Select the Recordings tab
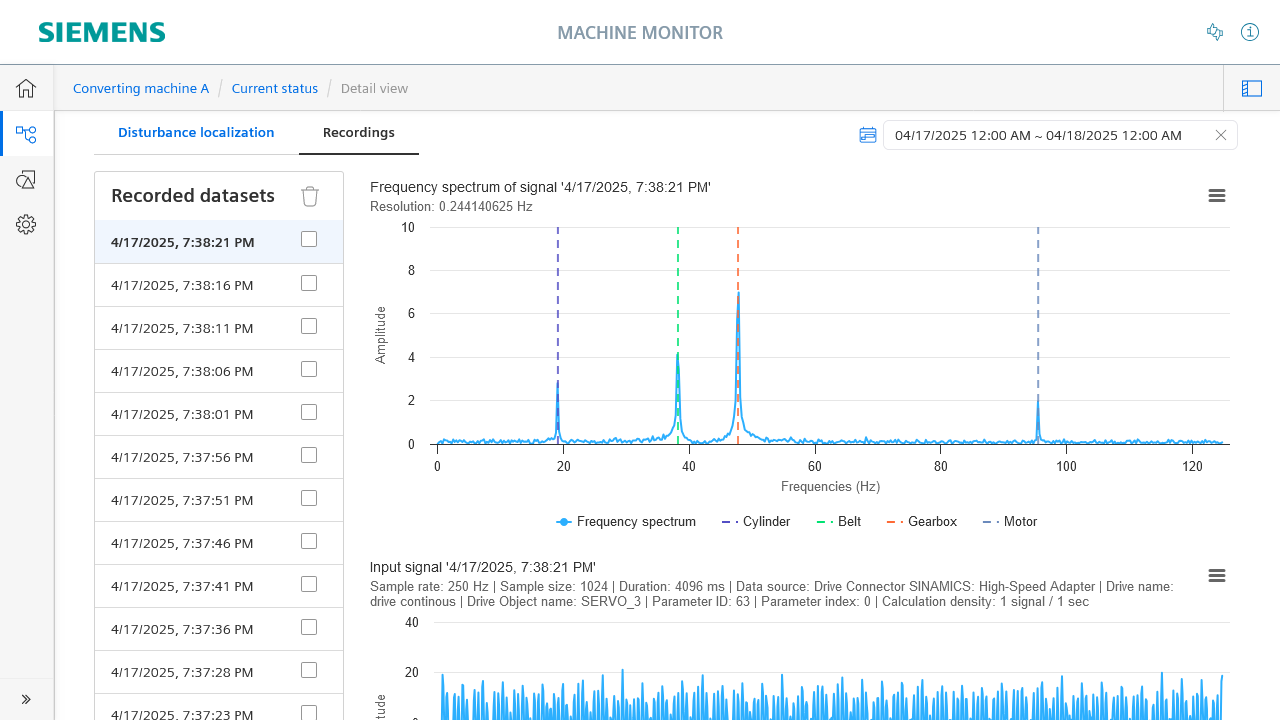This screenshot has height=720, width=1280. [359, 133]
